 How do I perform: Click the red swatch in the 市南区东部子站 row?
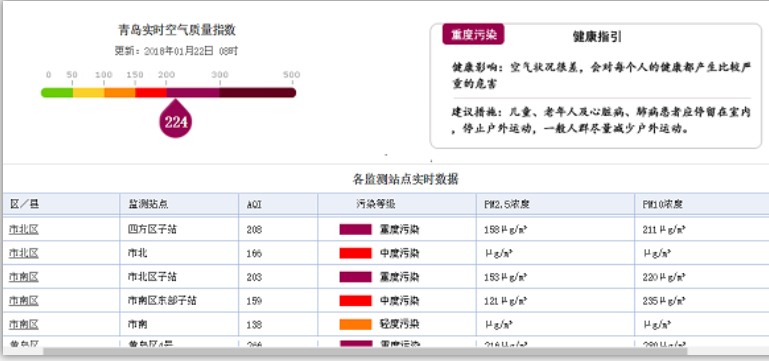356,300
